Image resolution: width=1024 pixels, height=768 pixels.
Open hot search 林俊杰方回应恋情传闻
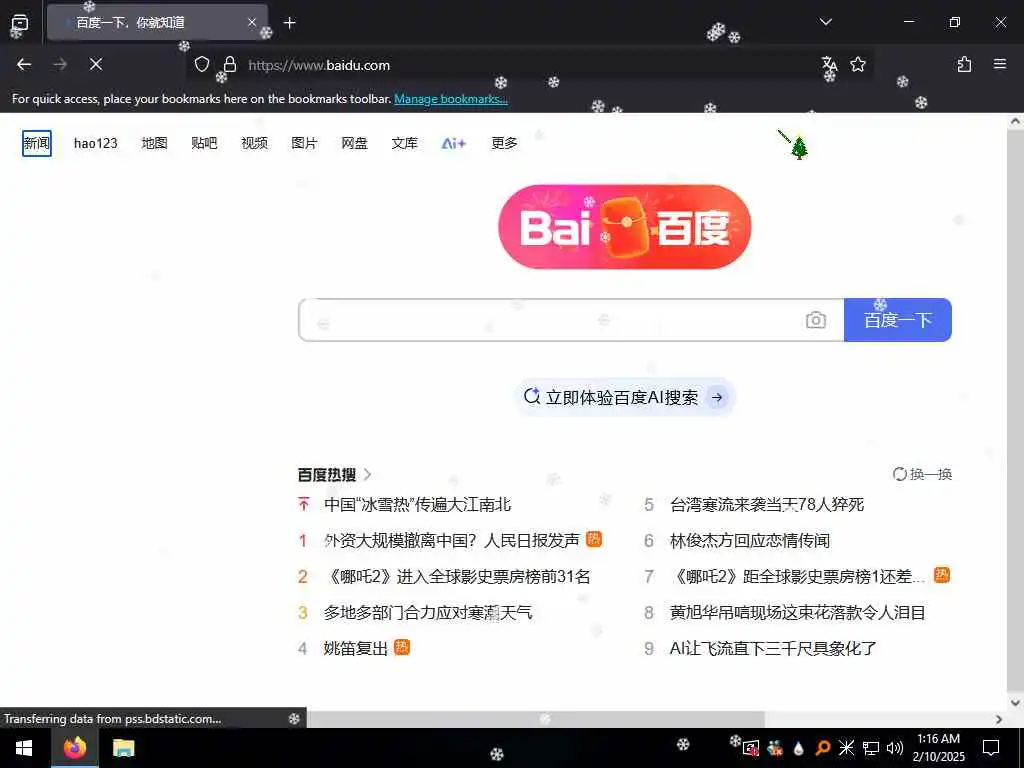(750, 540)
